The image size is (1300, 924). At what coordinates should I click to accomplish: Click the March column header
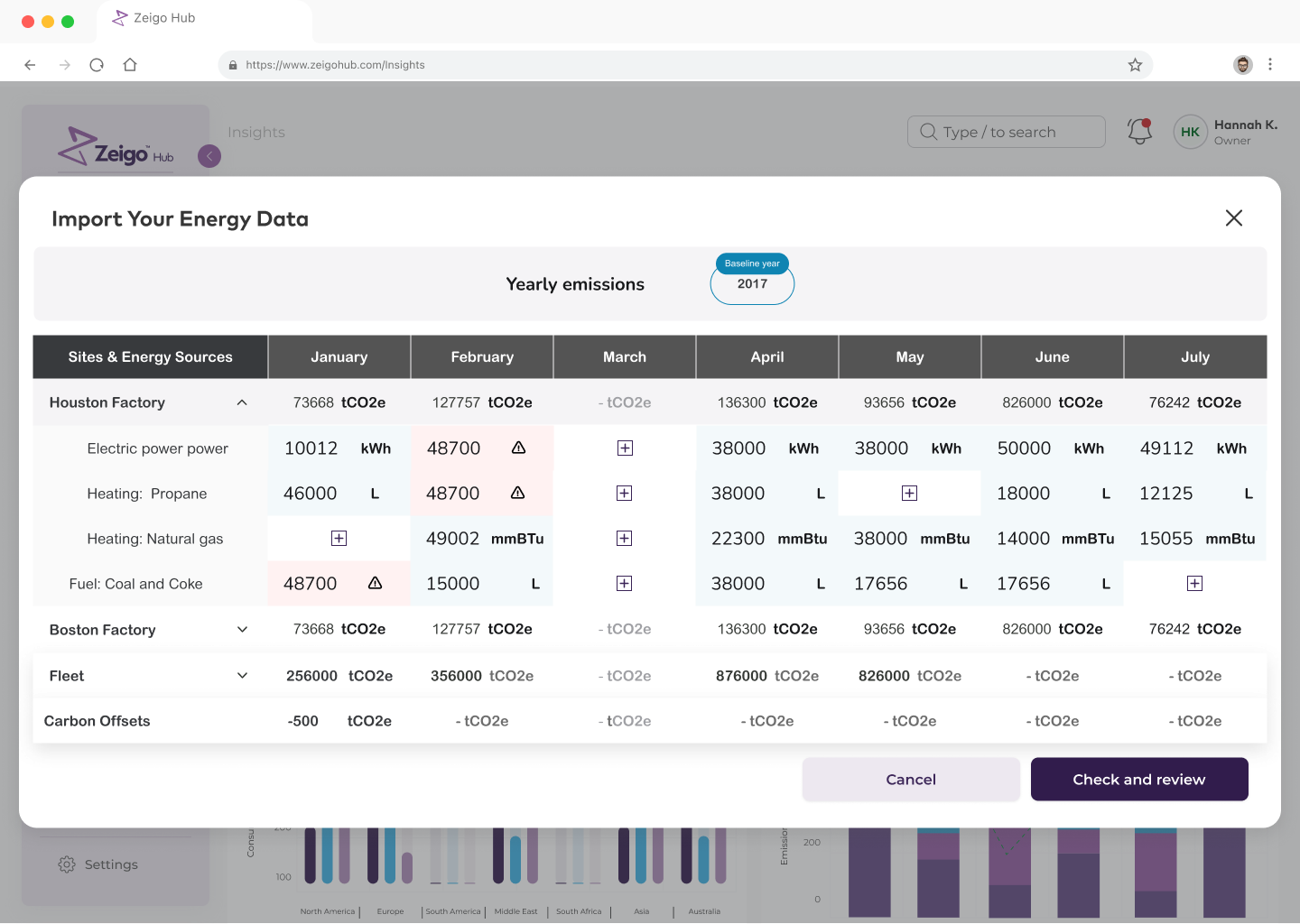coord(625,357)
